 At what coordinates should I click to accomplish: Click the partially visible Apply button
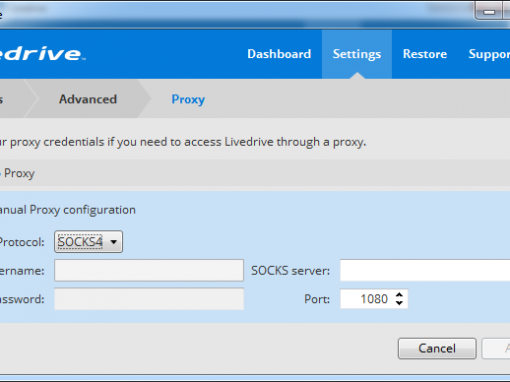click(496, 349)
